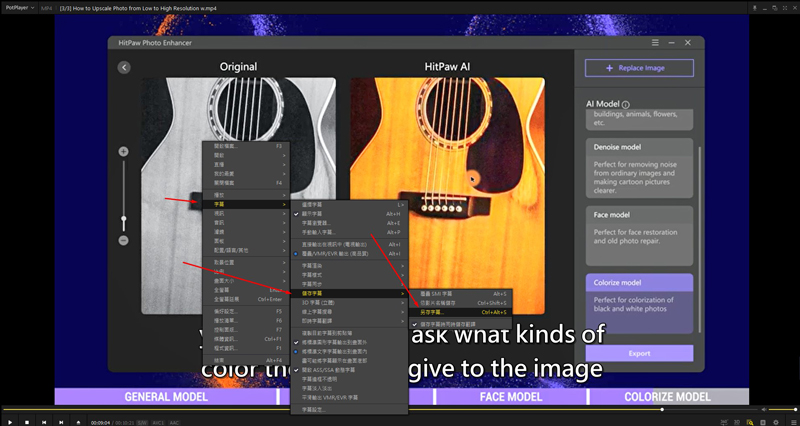Click the video title '[3/3] How to Upscale Photo'
The image size is (800, 426).
coord(138,8)
